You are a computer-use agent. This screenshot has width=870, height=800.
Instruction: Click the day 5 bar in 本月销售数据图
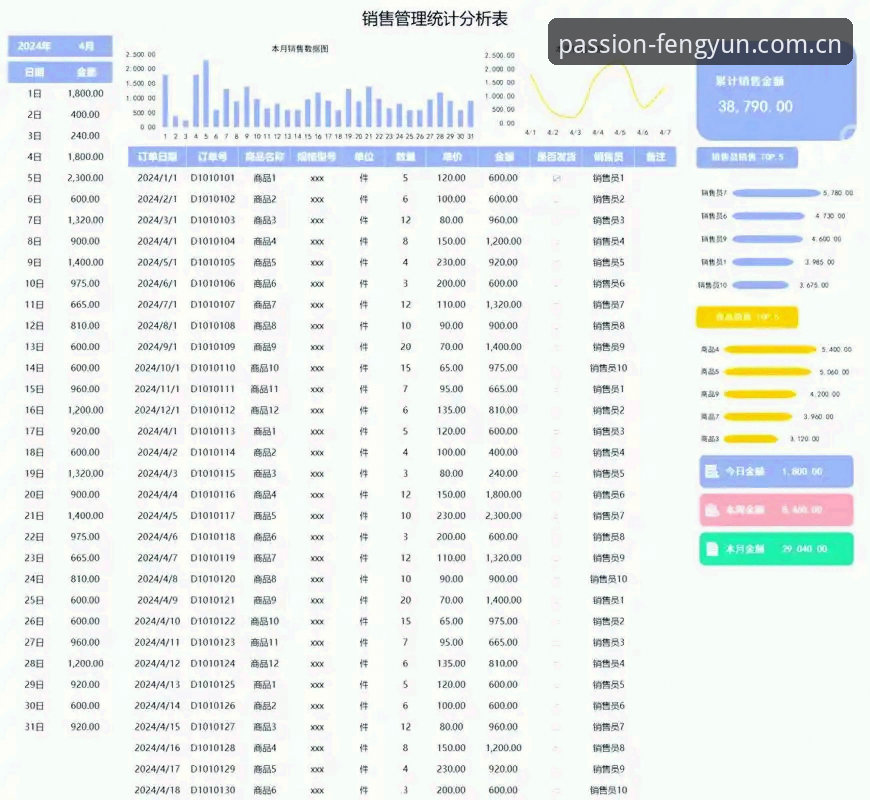(206, 94)
